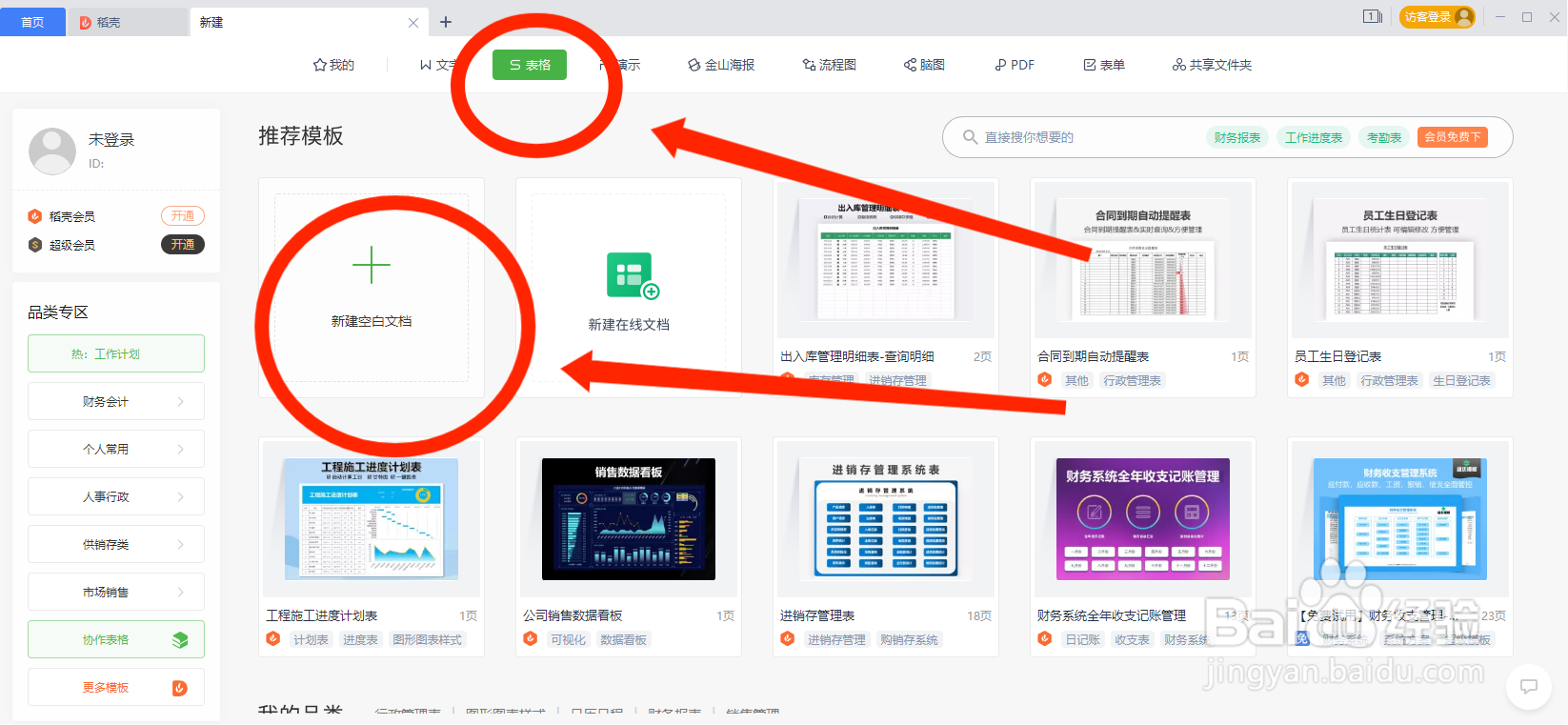Click 访客登录 guest login button
This screenshot has height=725, width=1568.
(1437, 17)
